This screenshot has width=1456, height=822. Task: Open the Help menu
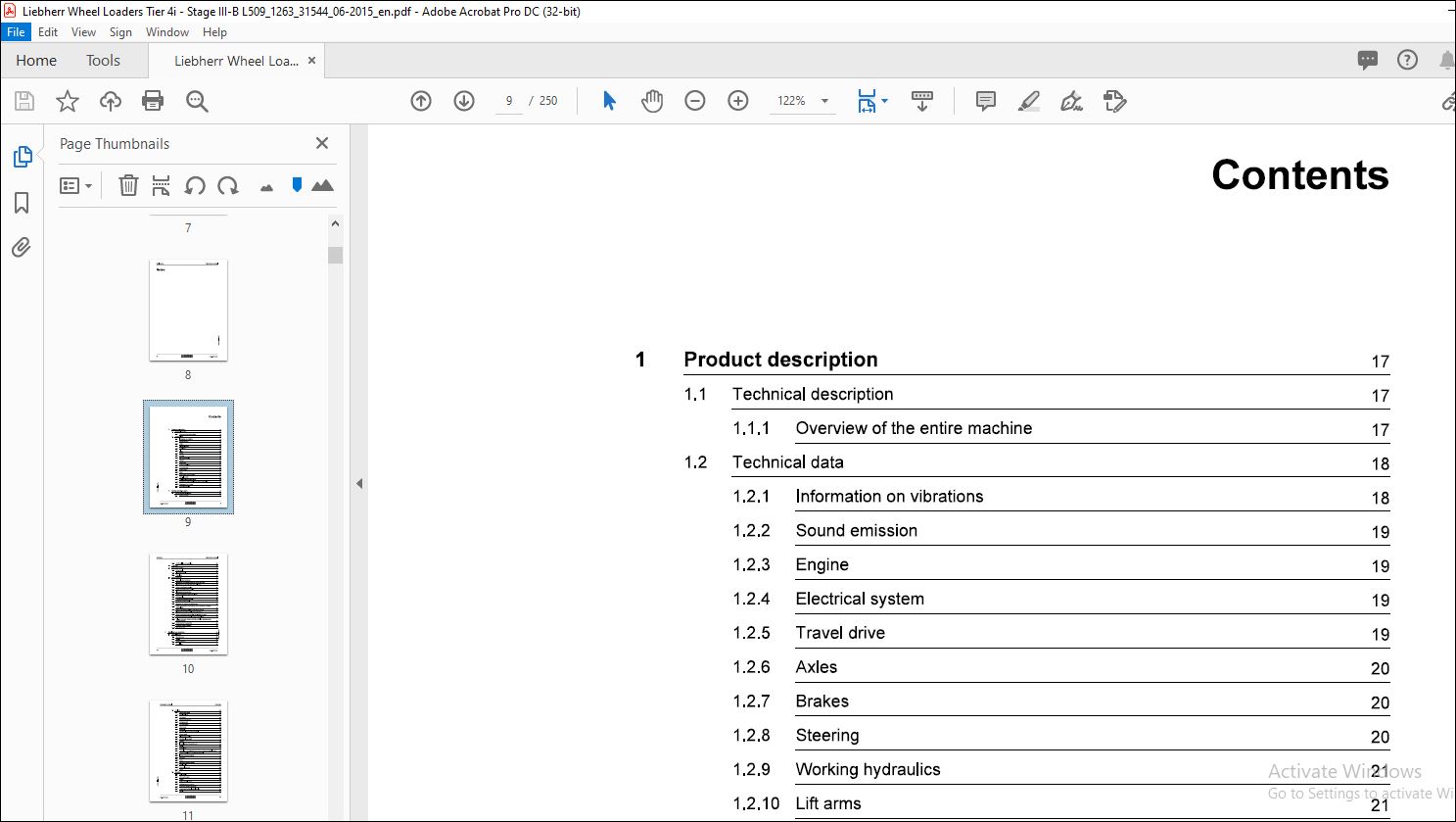tap(214, 32)
